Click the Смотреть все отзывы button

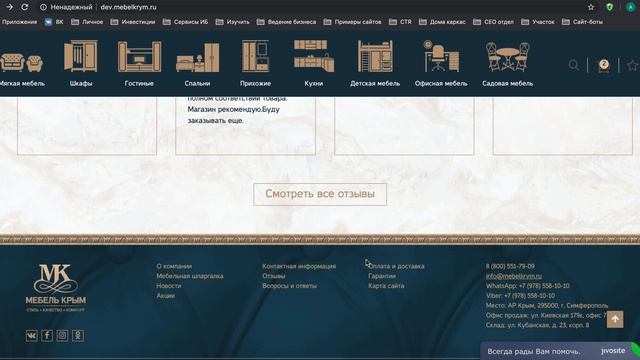tap(320, 194)
